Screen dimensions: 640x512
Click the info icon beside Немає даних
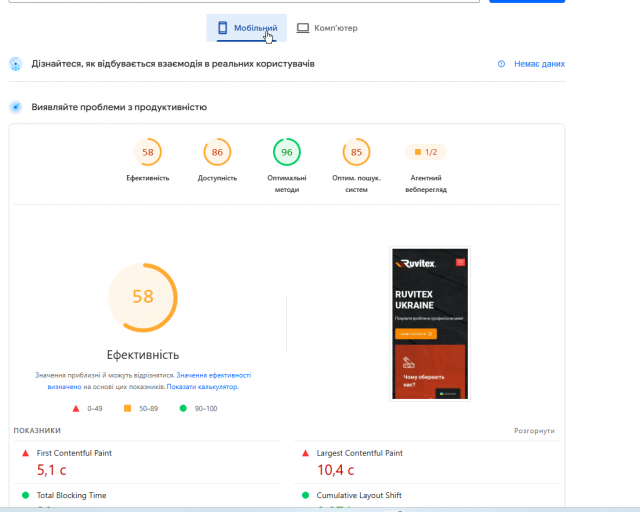[501, 64]
